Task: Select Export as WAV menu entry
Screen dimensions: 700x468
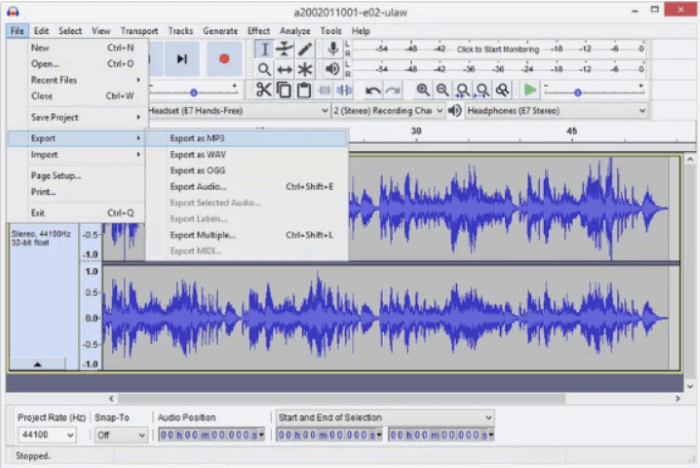Action: (197, 155)
